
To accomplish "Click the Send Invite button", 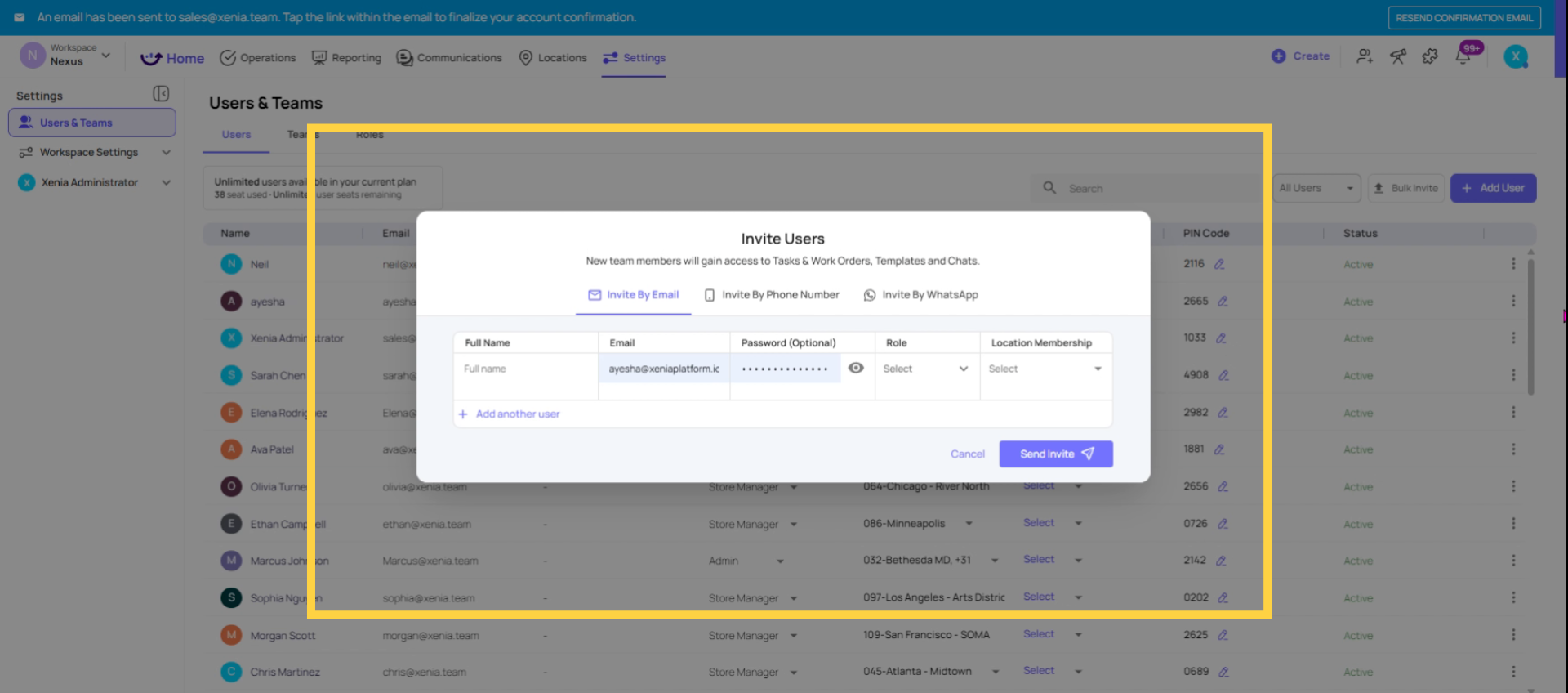I will coord(1056,454).
